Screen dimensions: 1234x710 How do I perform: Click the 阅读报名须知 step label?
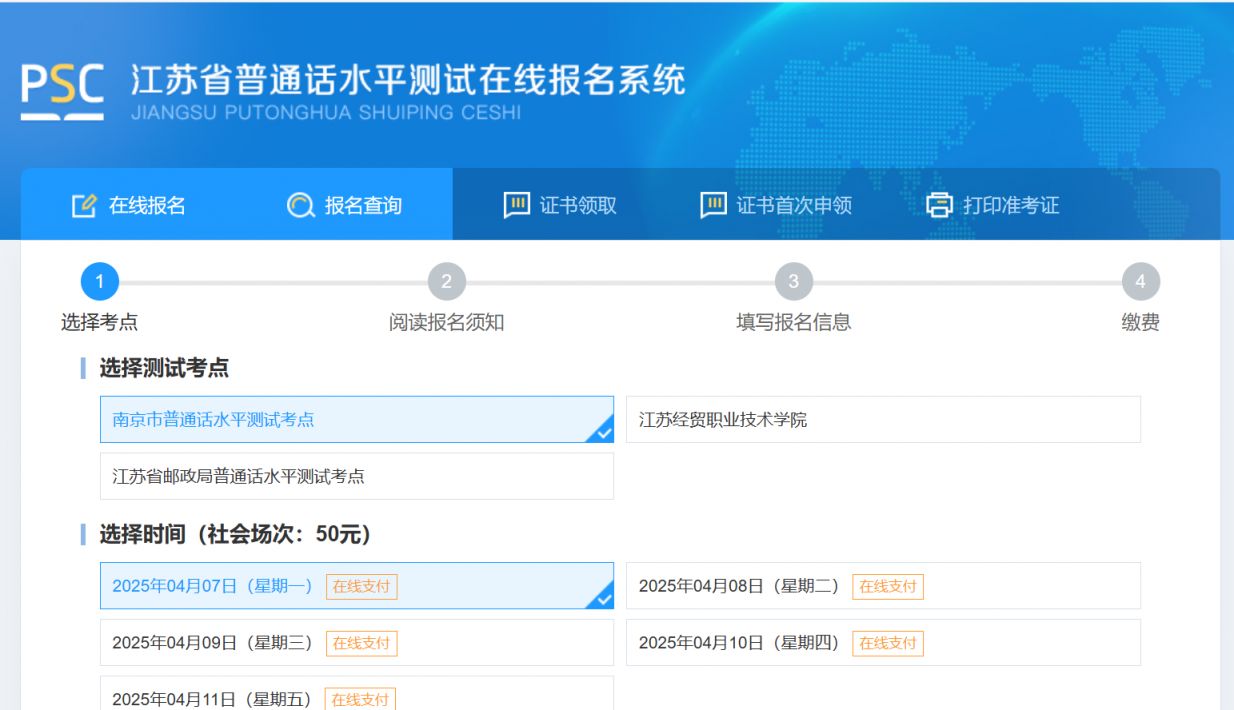click(x=446, y=323)
